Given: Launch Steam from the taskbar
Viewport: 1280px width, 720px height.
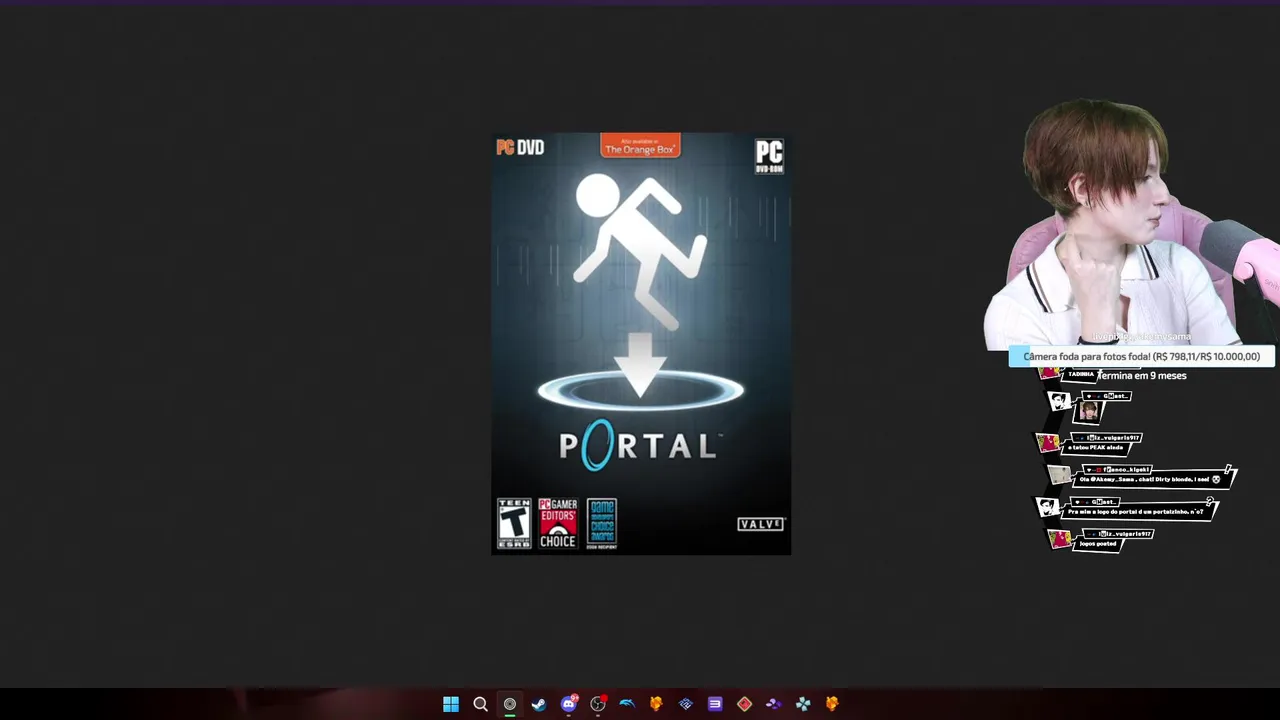Looking at the screenshot, I should pos(539,704).
